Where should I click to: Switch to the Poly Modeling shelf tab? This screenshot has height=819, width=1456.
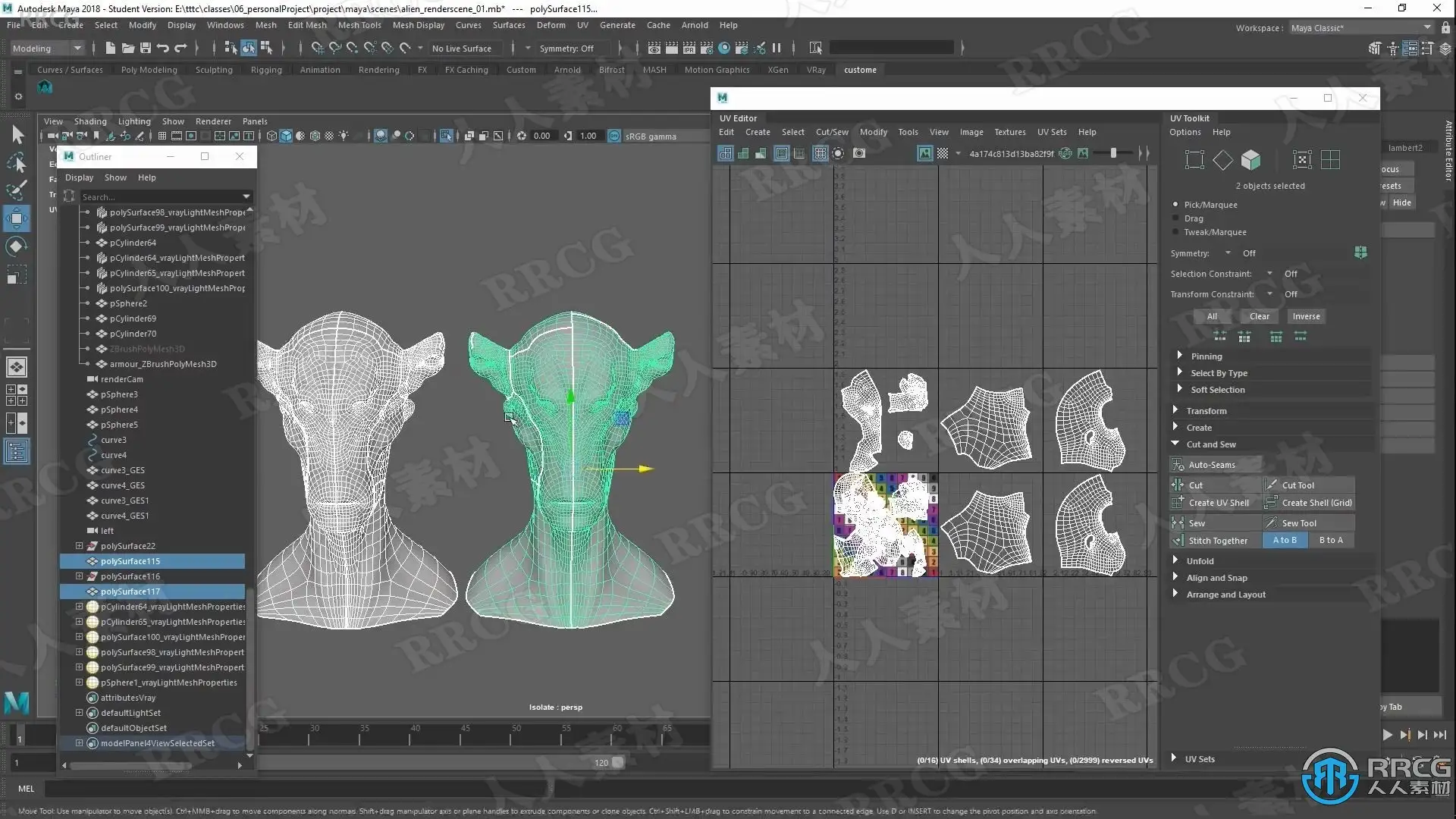[149, 70]
